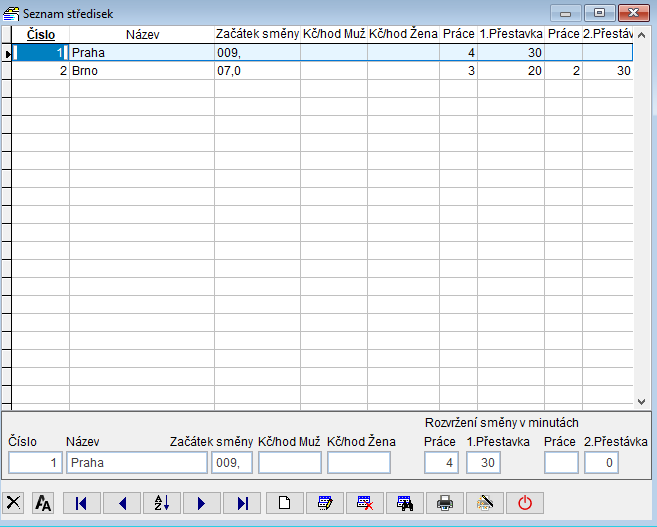The width and height of the screenshot is (657, 527).
Task: Focus the empty second Práce field
Action: tap(561, 462)
